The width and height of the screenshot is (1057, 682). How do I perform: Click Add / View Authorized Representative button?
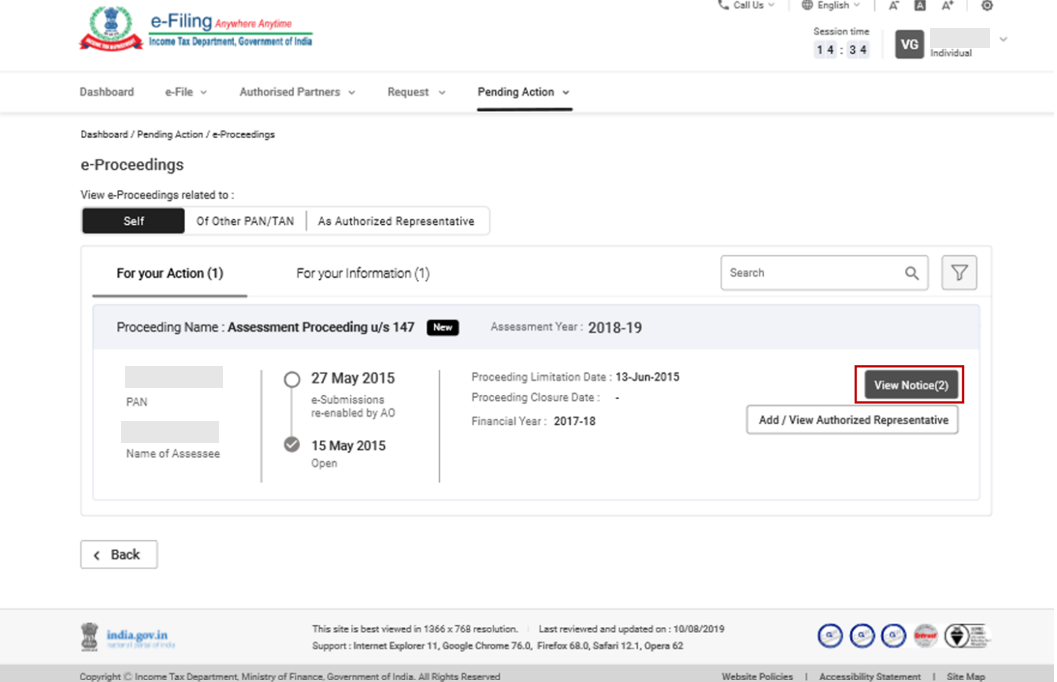pos(852,420)
